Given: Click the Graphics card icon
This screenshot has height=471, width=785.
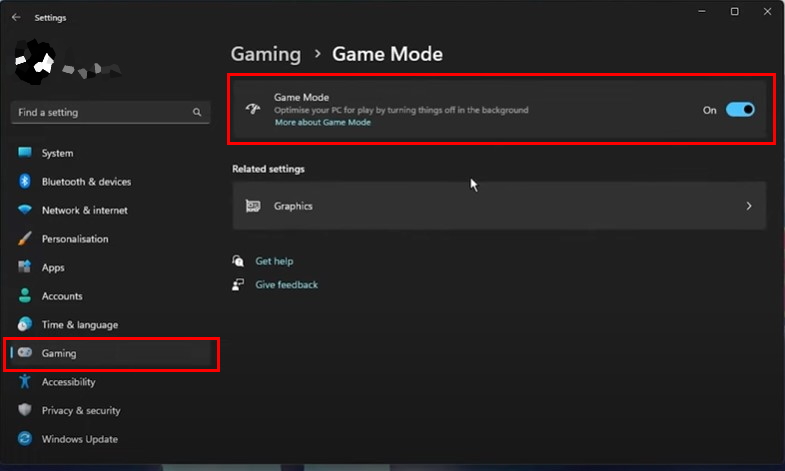Looking at the screenshot, I should click(253, 206).
